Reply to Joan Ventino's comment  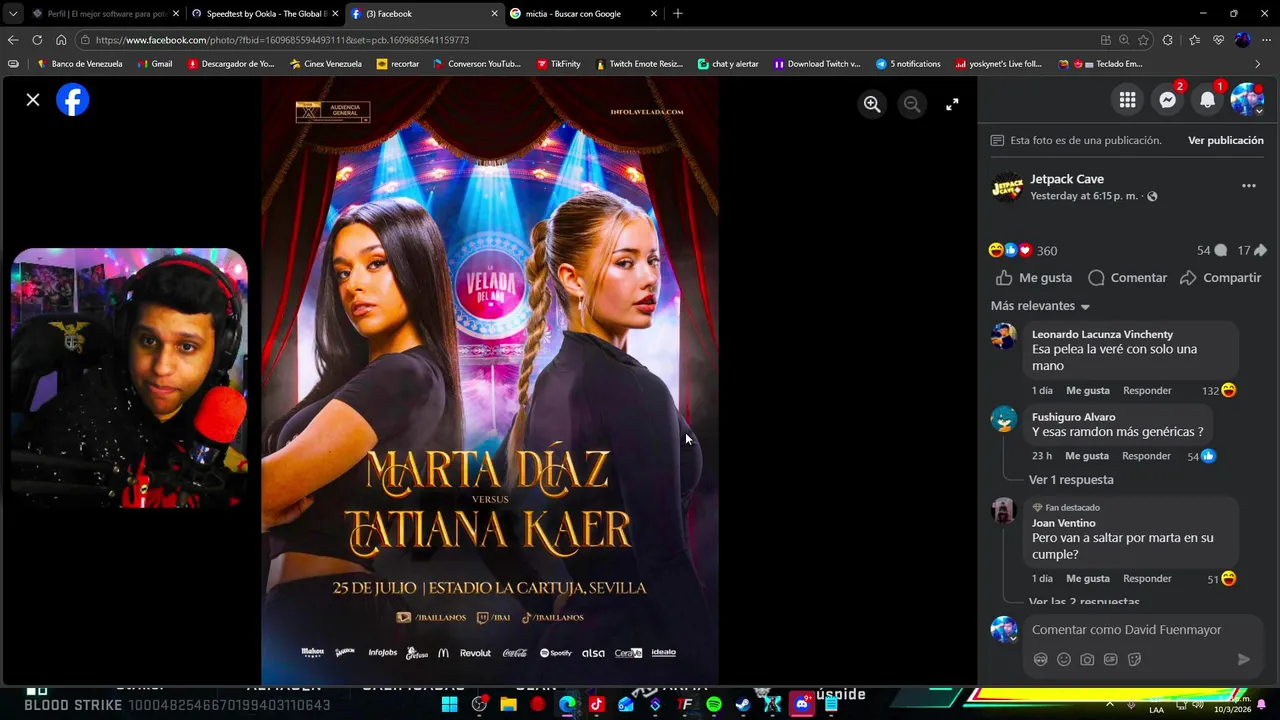point(1147,579)
